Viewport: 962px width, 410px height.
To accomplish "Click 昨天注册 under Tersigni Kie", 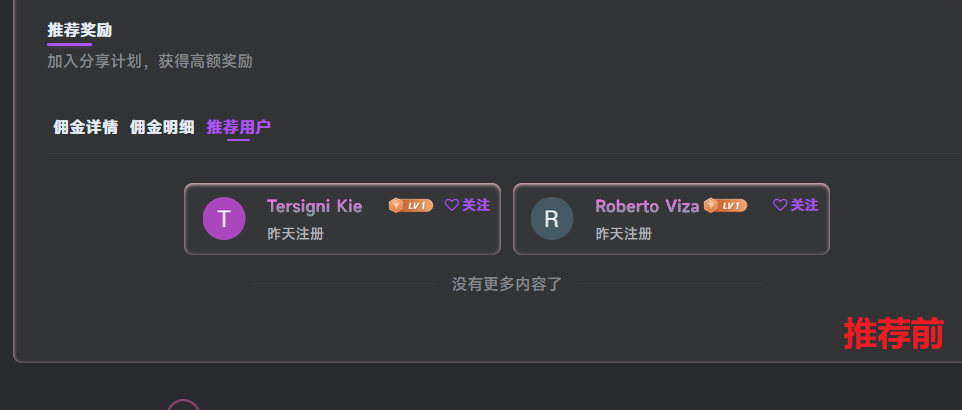I will pyautogui.click(x=295, y=234).
